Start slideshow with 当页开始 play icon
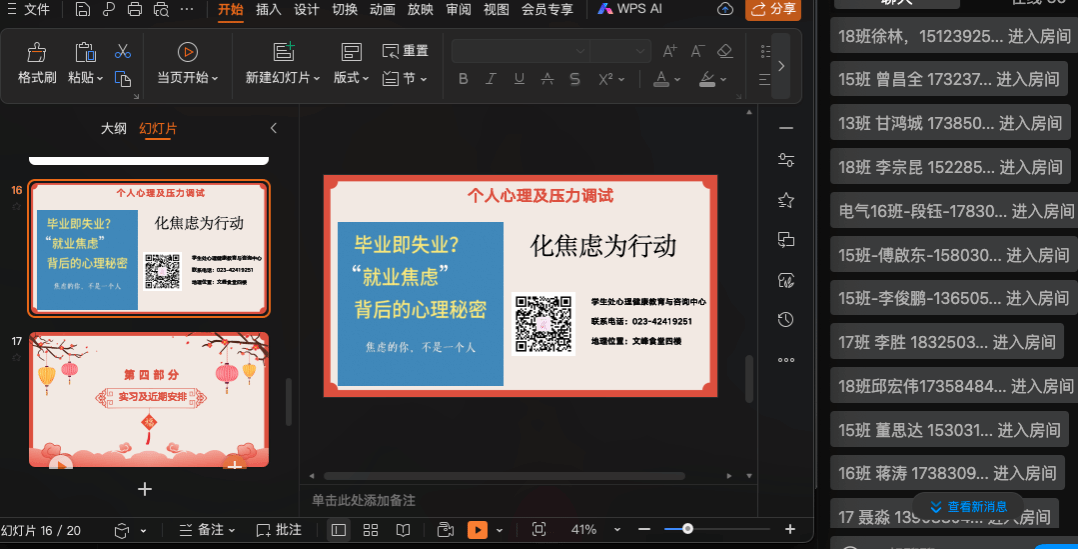The width and height of the screenshot is (1078, 549). click(x=187, y=52)
